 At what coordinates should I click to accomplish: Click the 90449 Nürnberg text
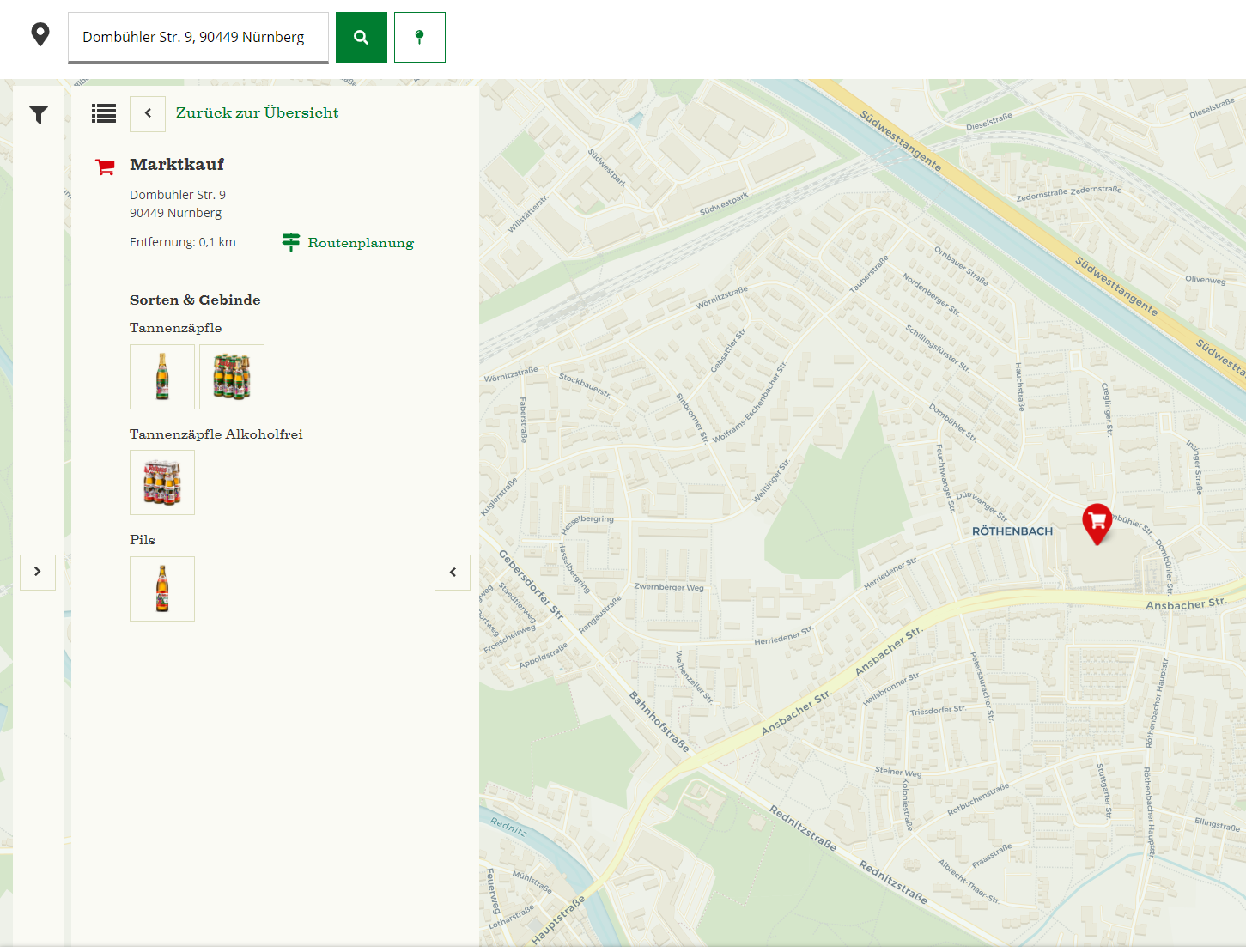coord(175,213)
